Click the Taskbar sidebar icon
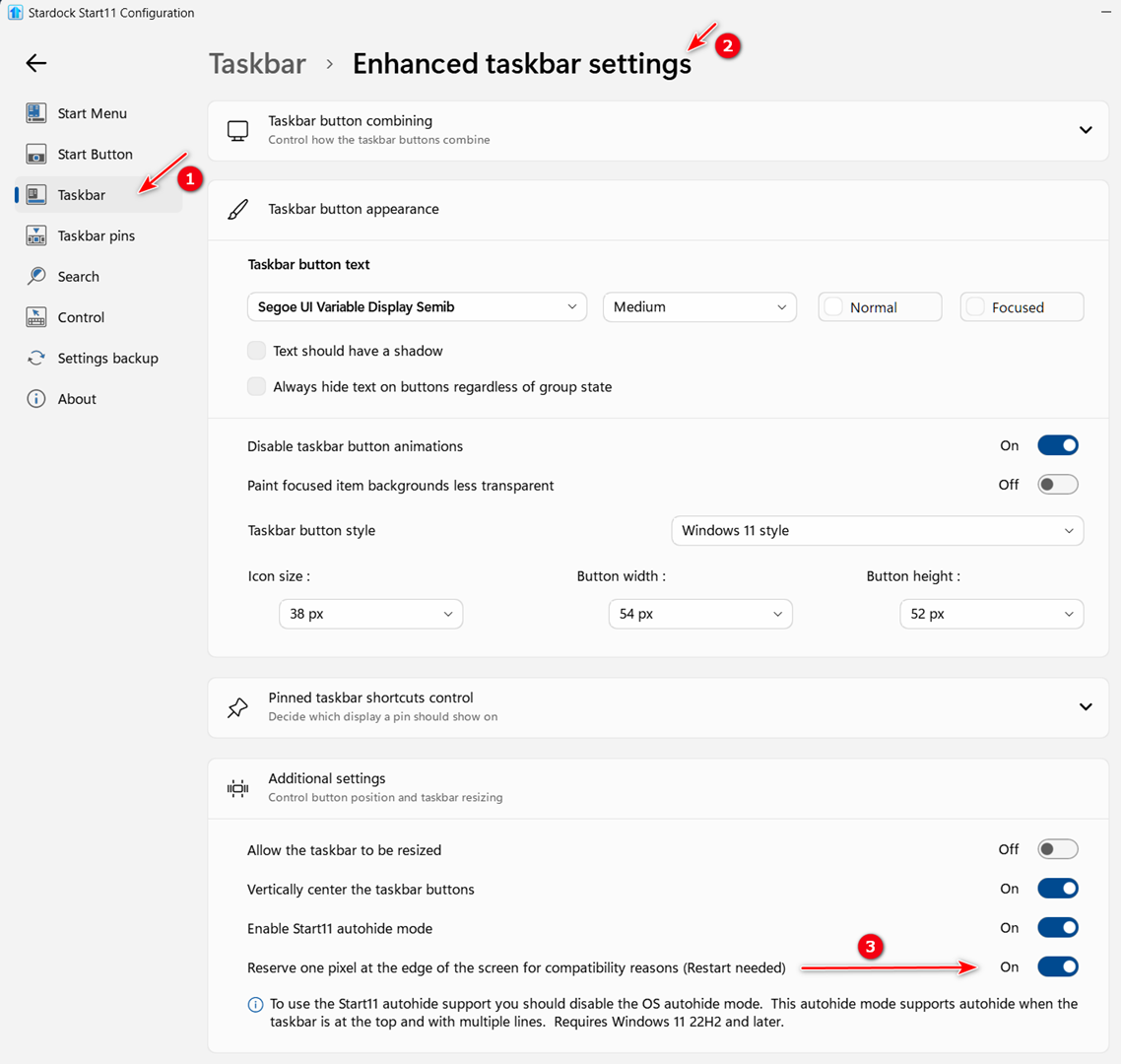Viewport: 1121px width, 1064px height. [36, 194]
